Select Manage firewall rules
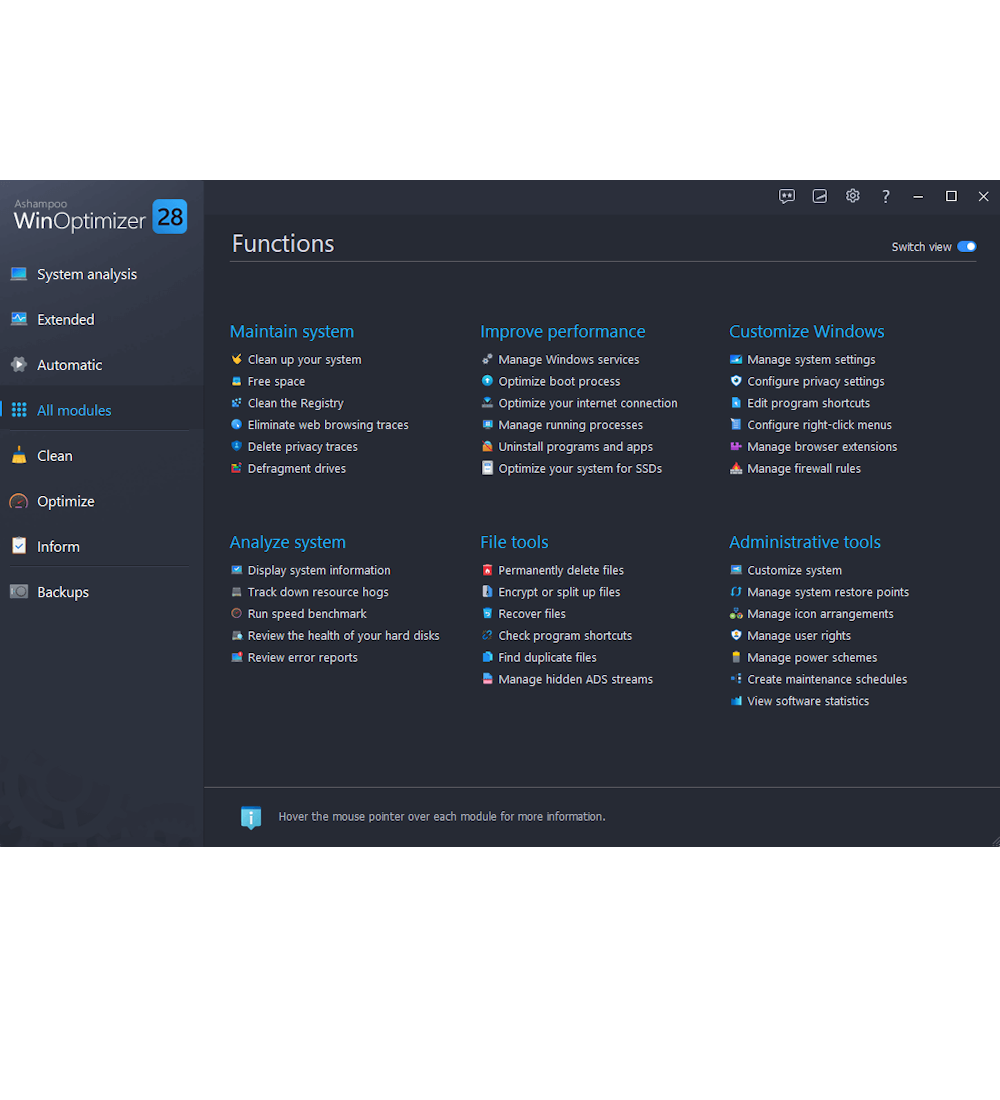The image size is (1000, 1100). point(803,469)
